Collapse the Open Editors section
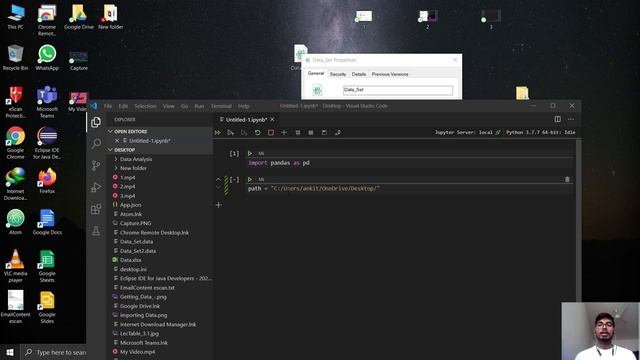640x360 pixels. click(x=110, y=131)
